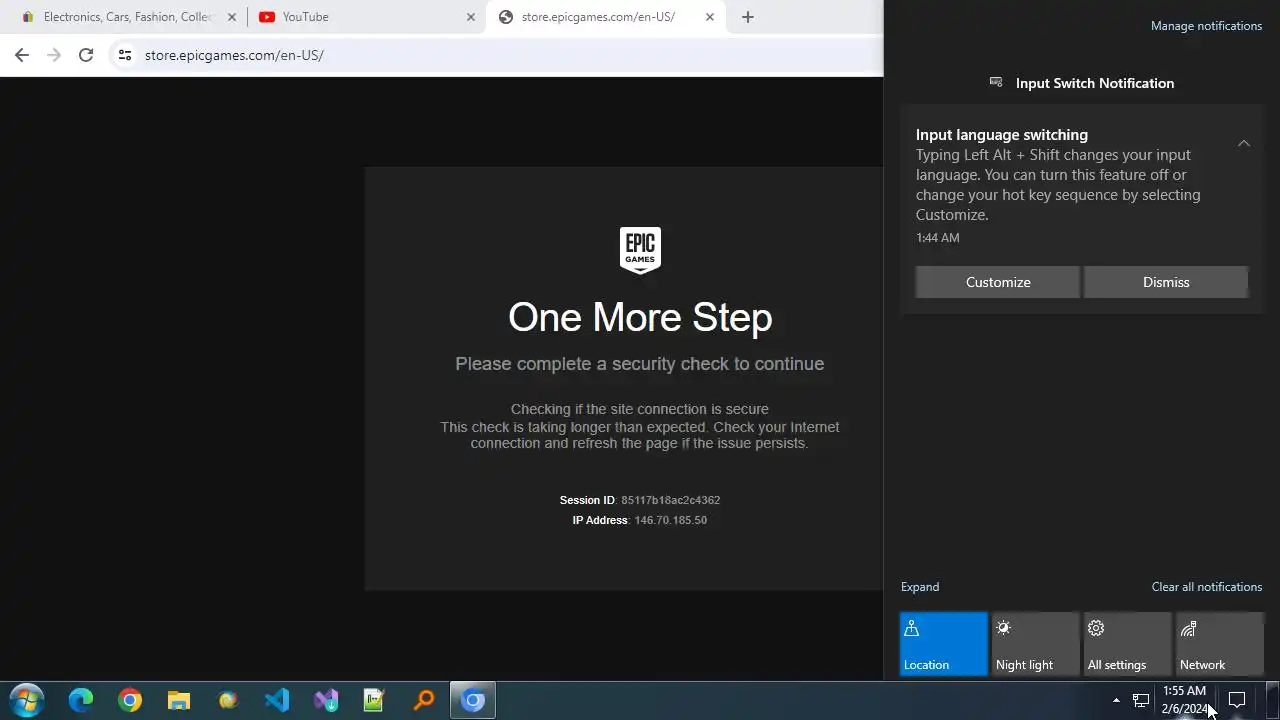Open the All settings quick action
This screenshot has width=1280, height=720.
[1127, 644]
